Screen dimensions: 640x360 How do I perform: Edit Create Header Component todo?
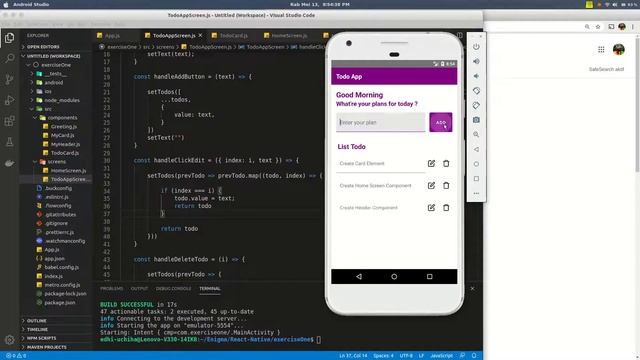click(x=431, y=207)
